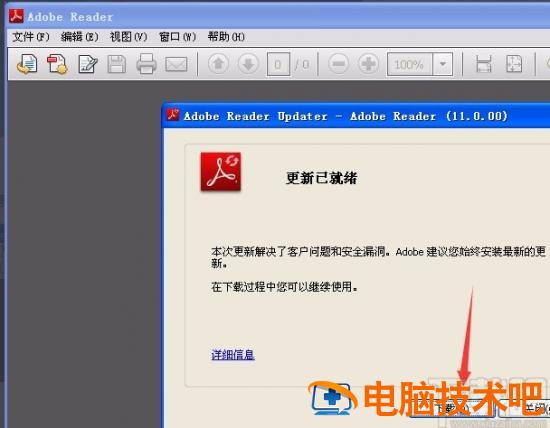Click the open file toolbar icon
This screenshot has width=550, height=428.
(x=27, y=64)
